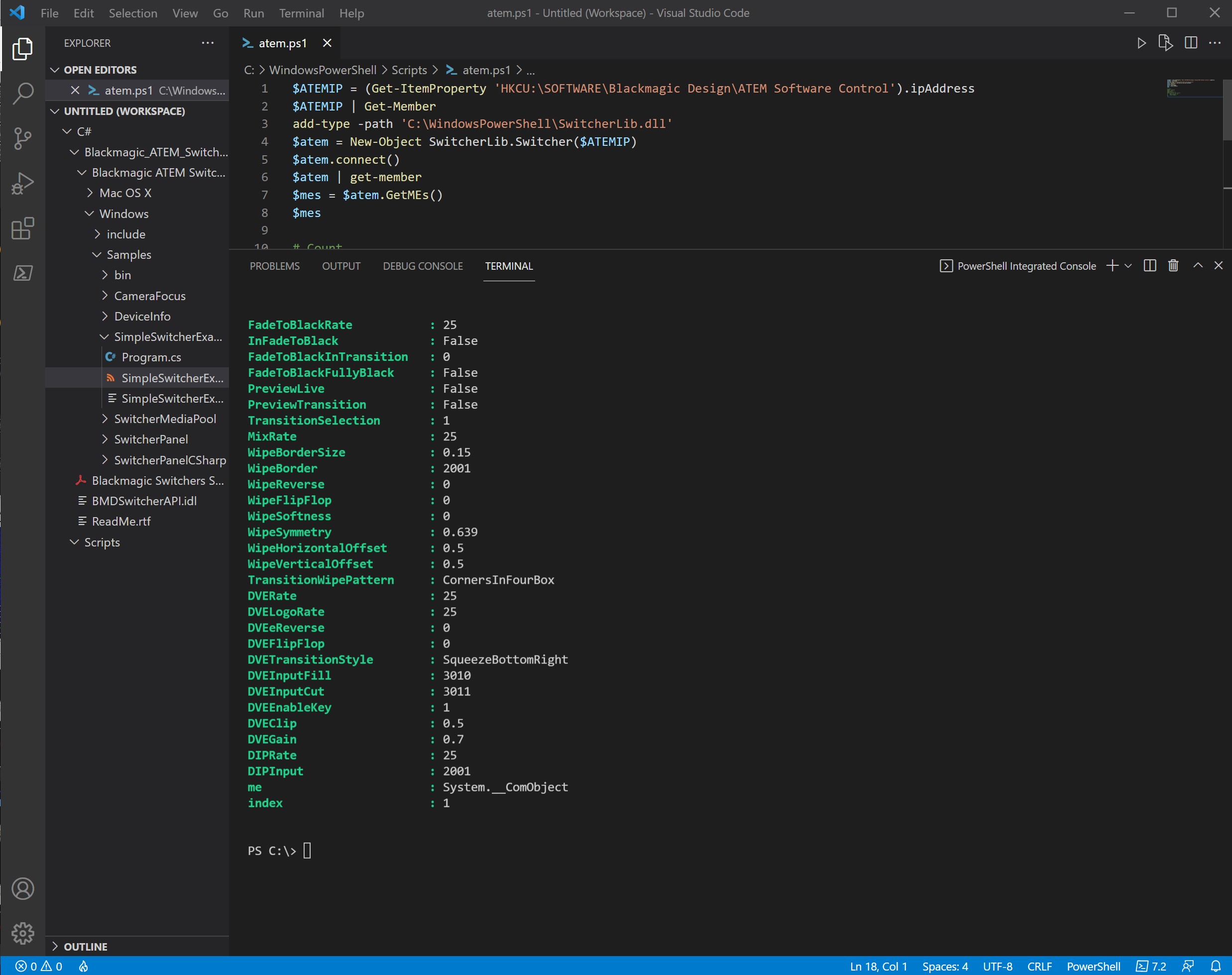The width and height of the screenshot is (1232, 975).
Task: Click the CRLF end-of-line selector
Action: point(1039,966)
